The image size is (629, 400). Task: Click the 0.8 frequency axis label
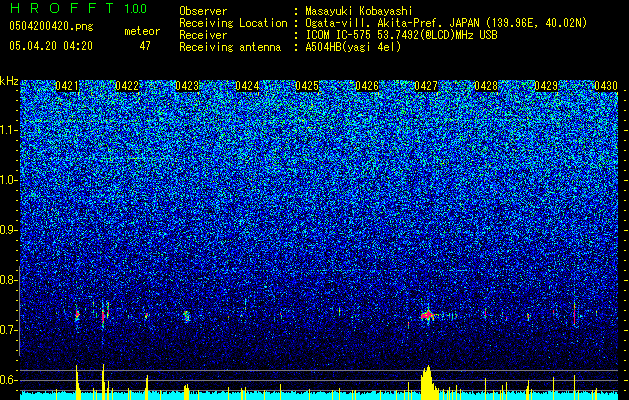tap(8, 280)
